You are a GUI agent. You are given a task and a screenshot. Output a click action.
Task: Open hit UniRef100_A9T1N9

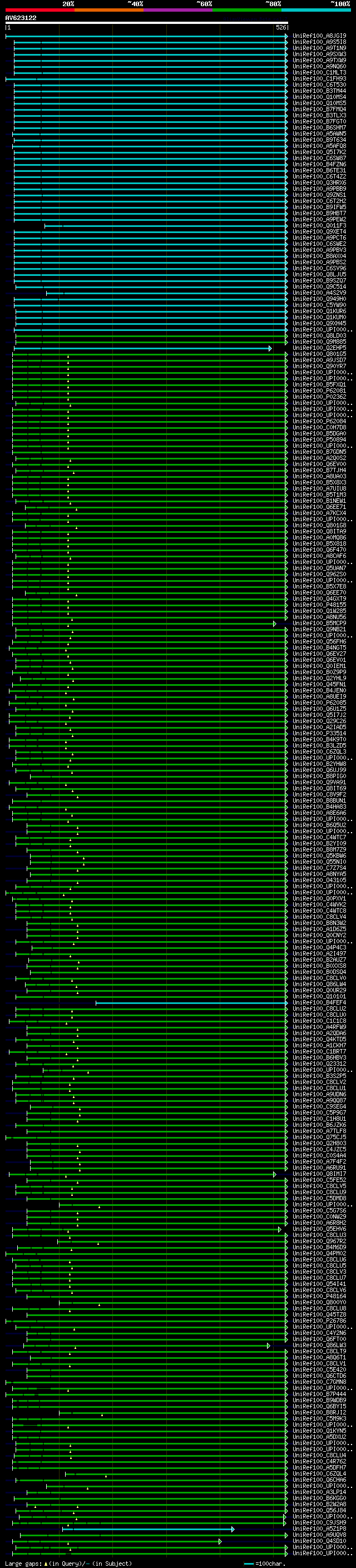point(319,48)
